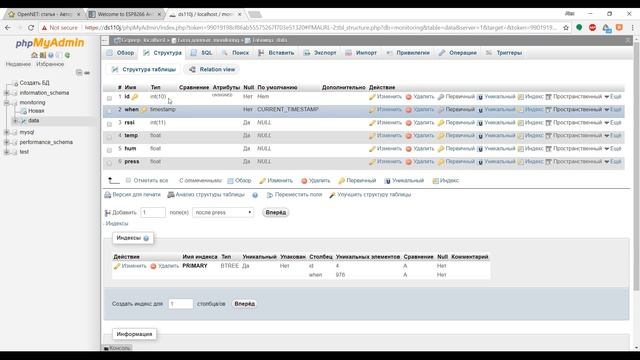Click the Первичный key icon for rssi row
Viewport: 640px width, 360px height.
click(441, 123)
